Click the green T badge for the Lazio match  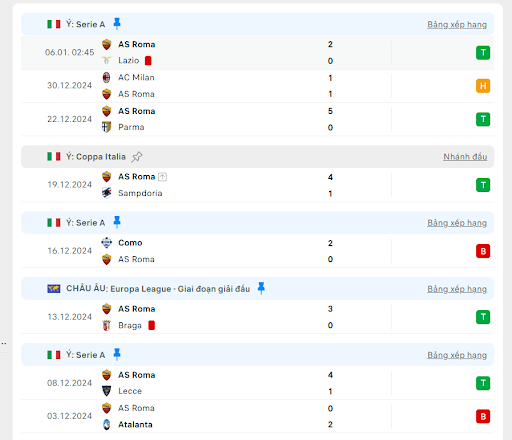pyautogui.click(x=483, y=53)
